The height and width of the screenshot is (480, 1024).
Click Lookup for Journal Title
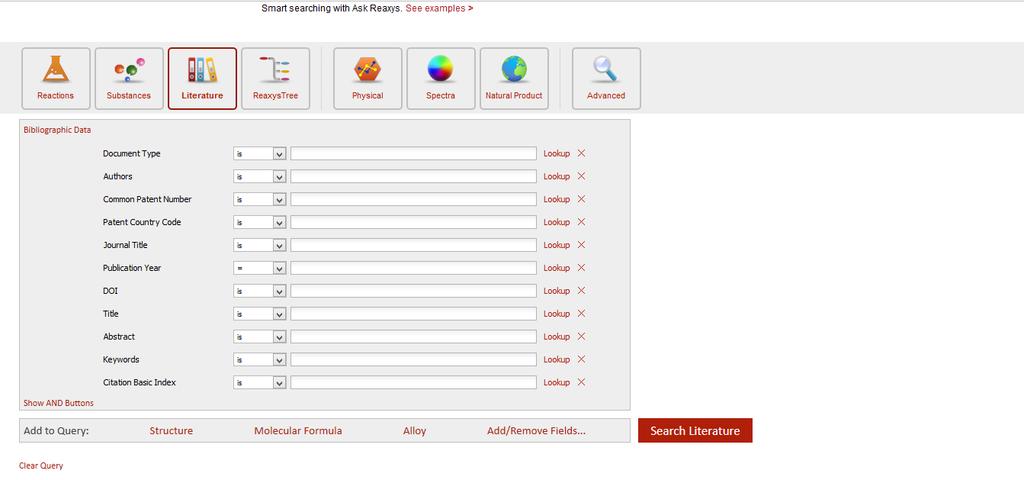[556, 245]
